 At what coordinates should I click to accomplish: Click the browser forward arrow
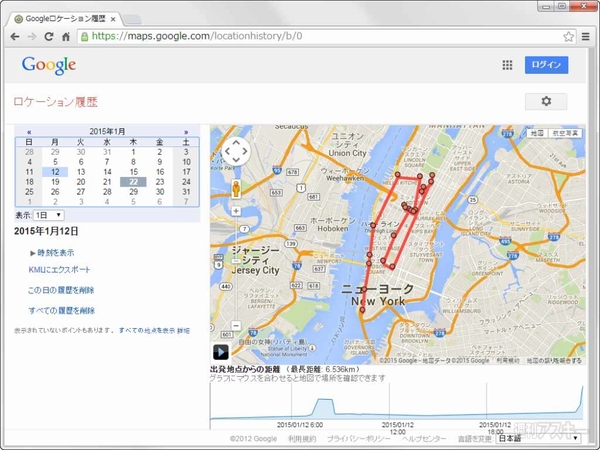point(32,36)
